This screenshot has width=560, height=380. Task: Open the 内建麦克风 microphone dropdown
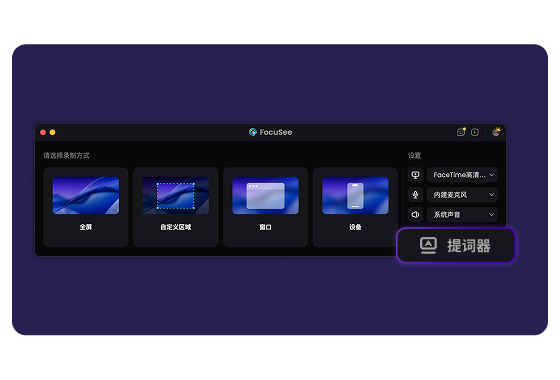[x=462, y=195]
